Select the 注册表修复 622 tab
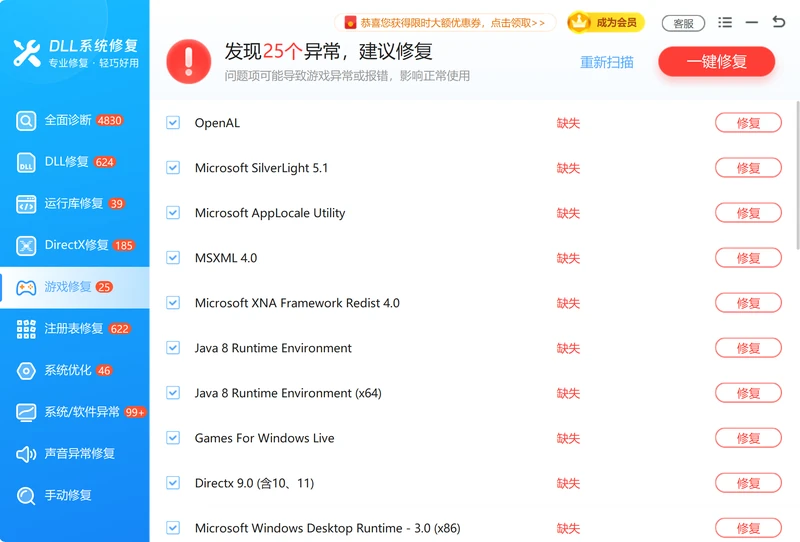 [x=74, y=329]
